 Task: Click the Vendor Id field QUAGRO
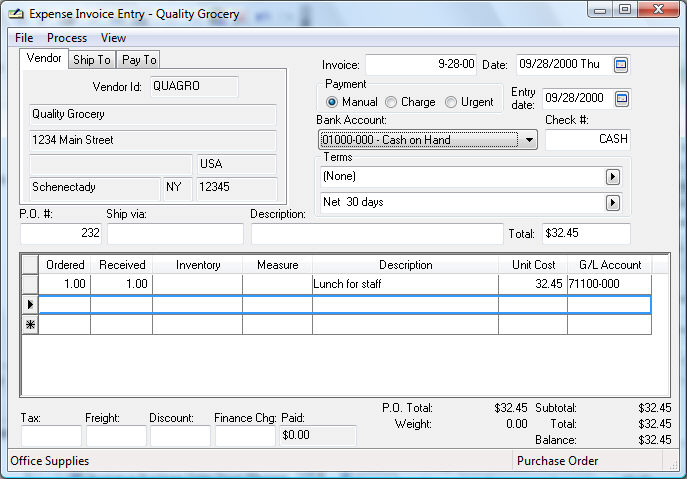(x=194, y=86)
